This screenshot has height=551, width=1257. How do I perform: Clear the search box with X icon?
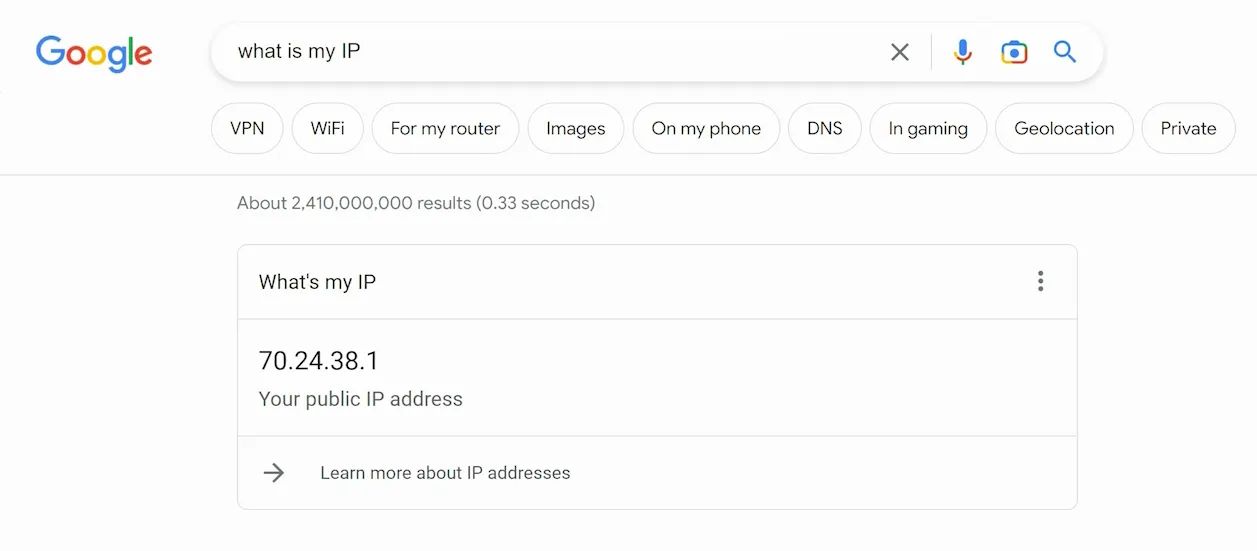click(x=900, y=52)
